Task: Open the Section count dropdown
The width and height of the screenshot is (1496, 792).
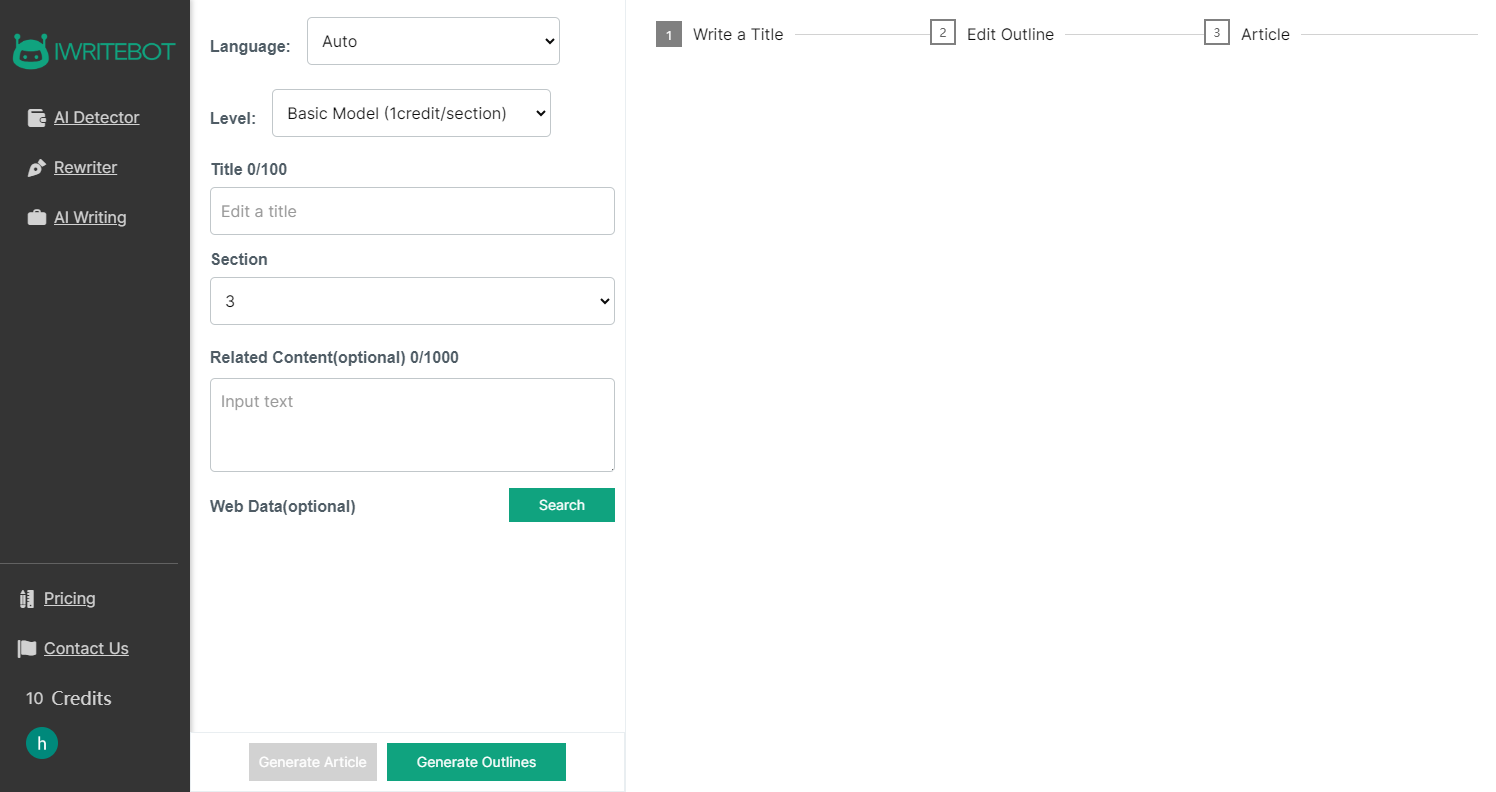Action: (x=412, y=301)
